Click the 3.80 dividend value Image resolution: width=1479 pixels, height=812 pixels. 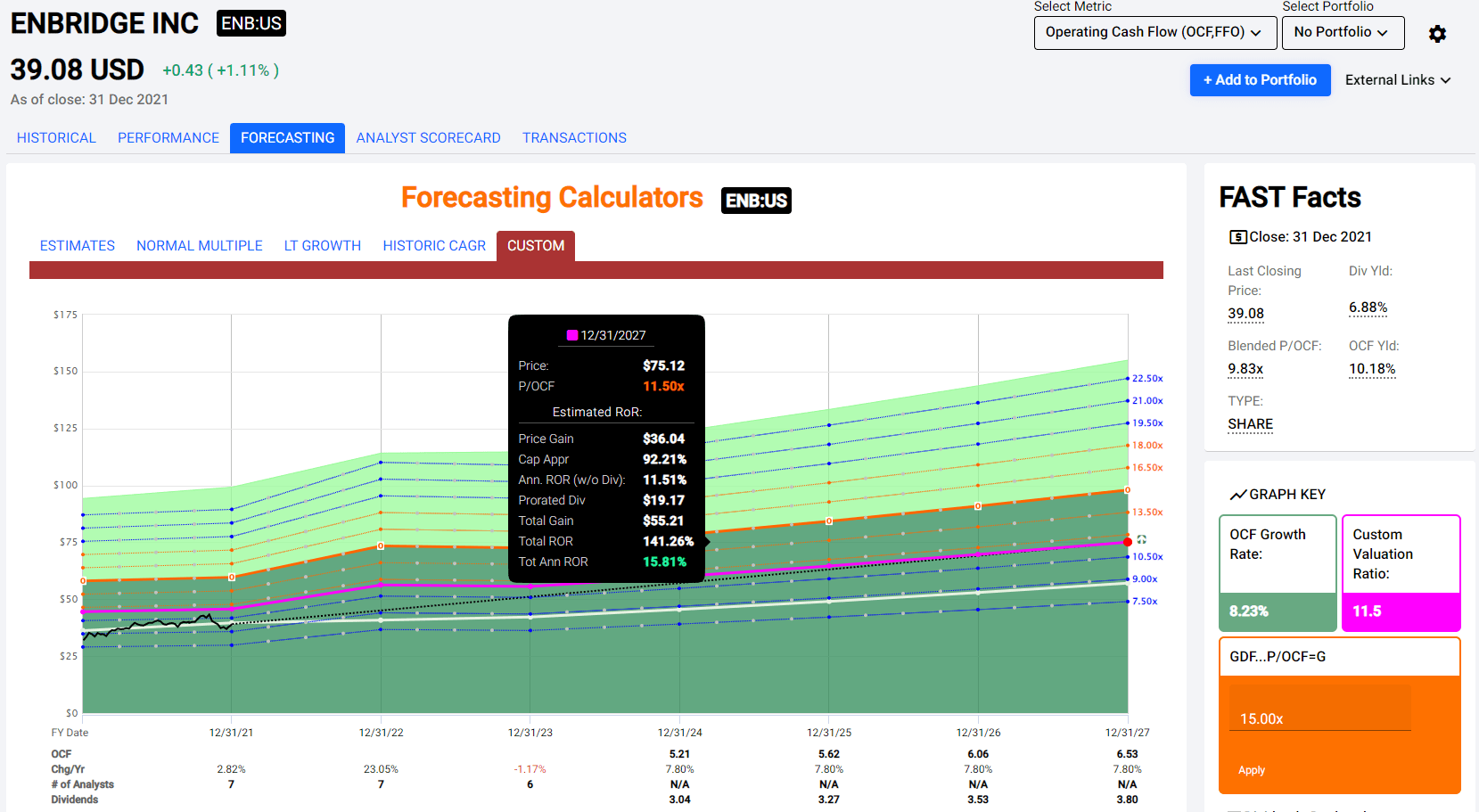[x=1127, y=800]
